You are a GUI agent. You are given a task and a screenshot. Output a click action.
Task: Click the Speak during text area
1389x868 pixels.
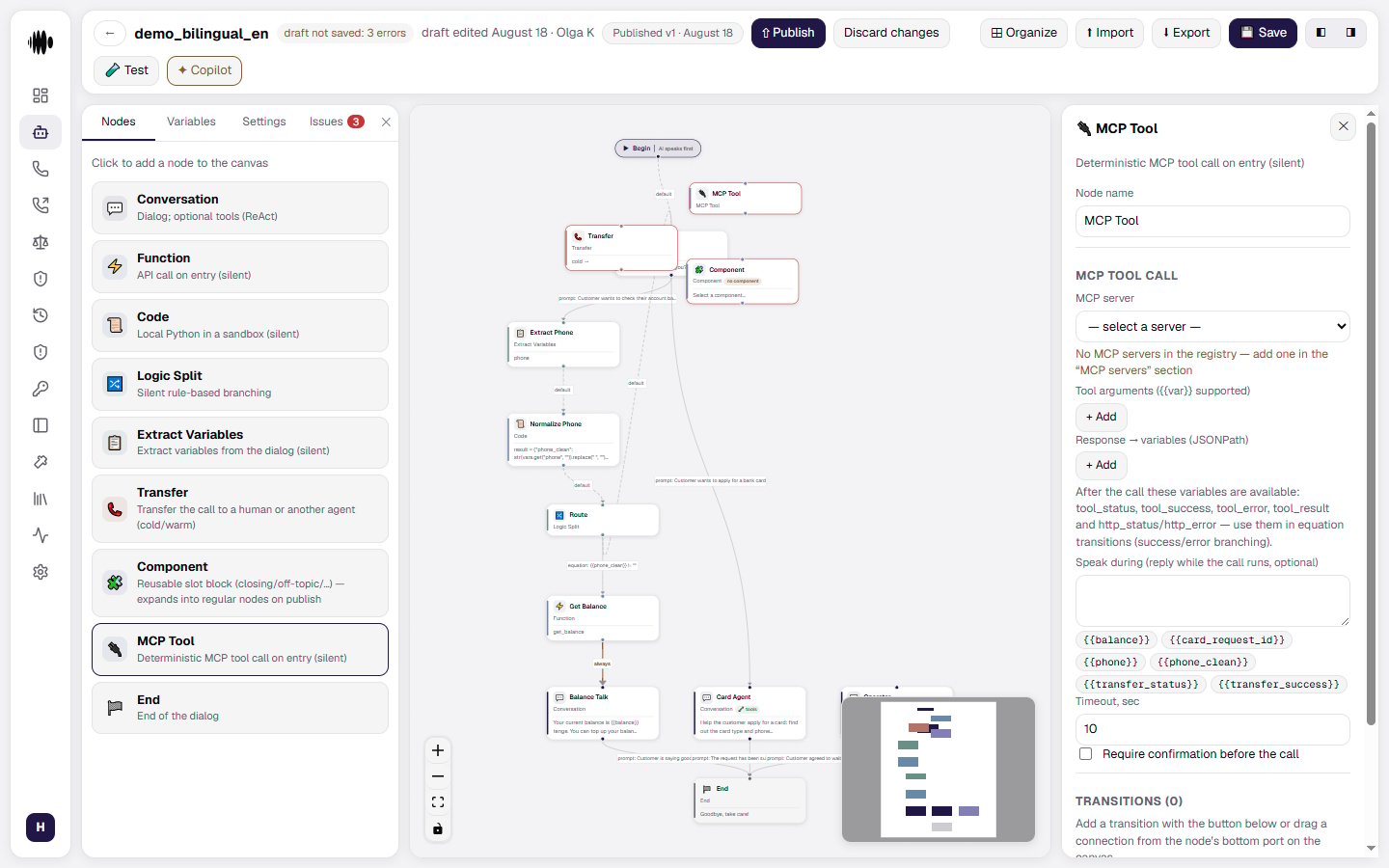point(1212,601)
